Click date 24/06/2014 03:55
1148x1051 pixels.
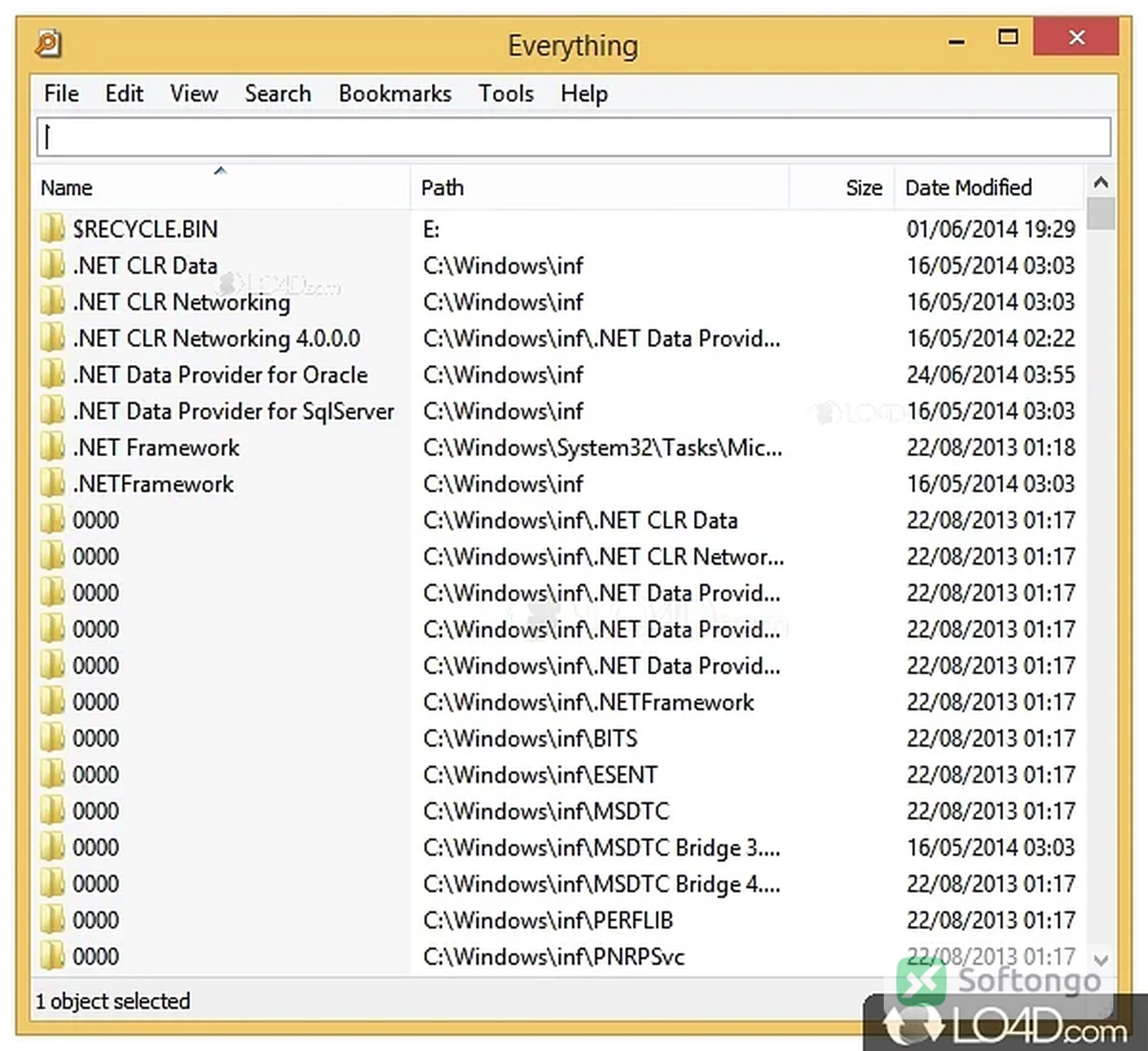tap(991, 374)
